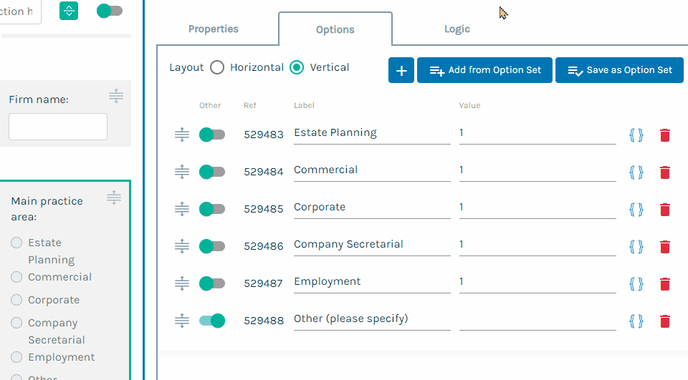Delete the Other (please specify) option
Viewport: 688px width, 380px height.
665,322
